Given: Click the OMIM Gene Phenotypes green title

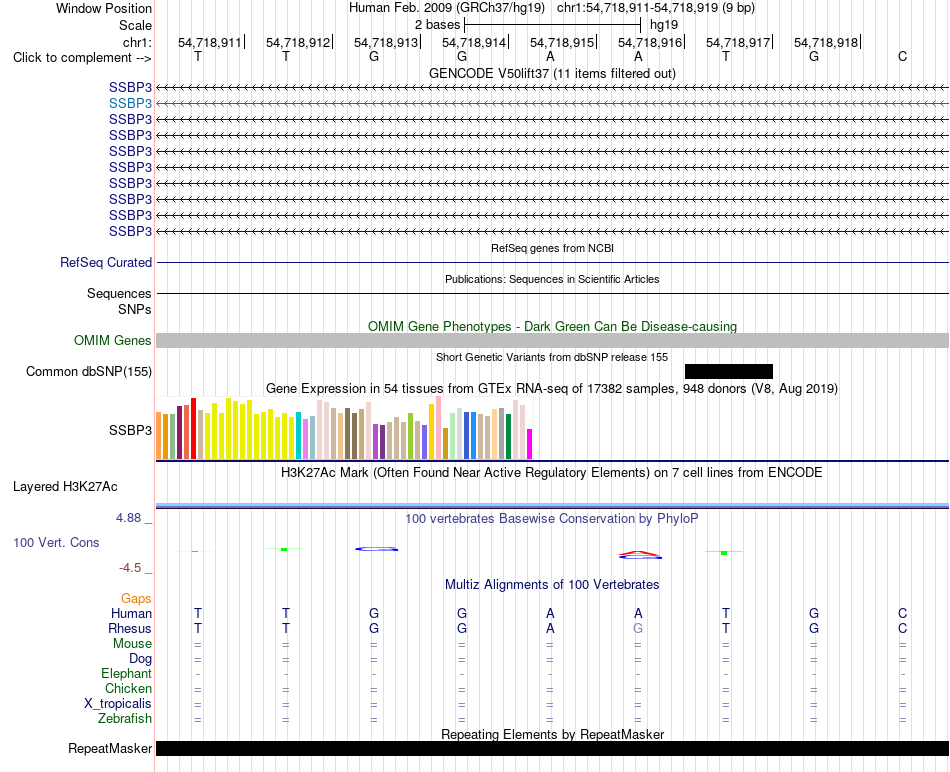Looking at the screenshot, I should [x=552, y=326].
